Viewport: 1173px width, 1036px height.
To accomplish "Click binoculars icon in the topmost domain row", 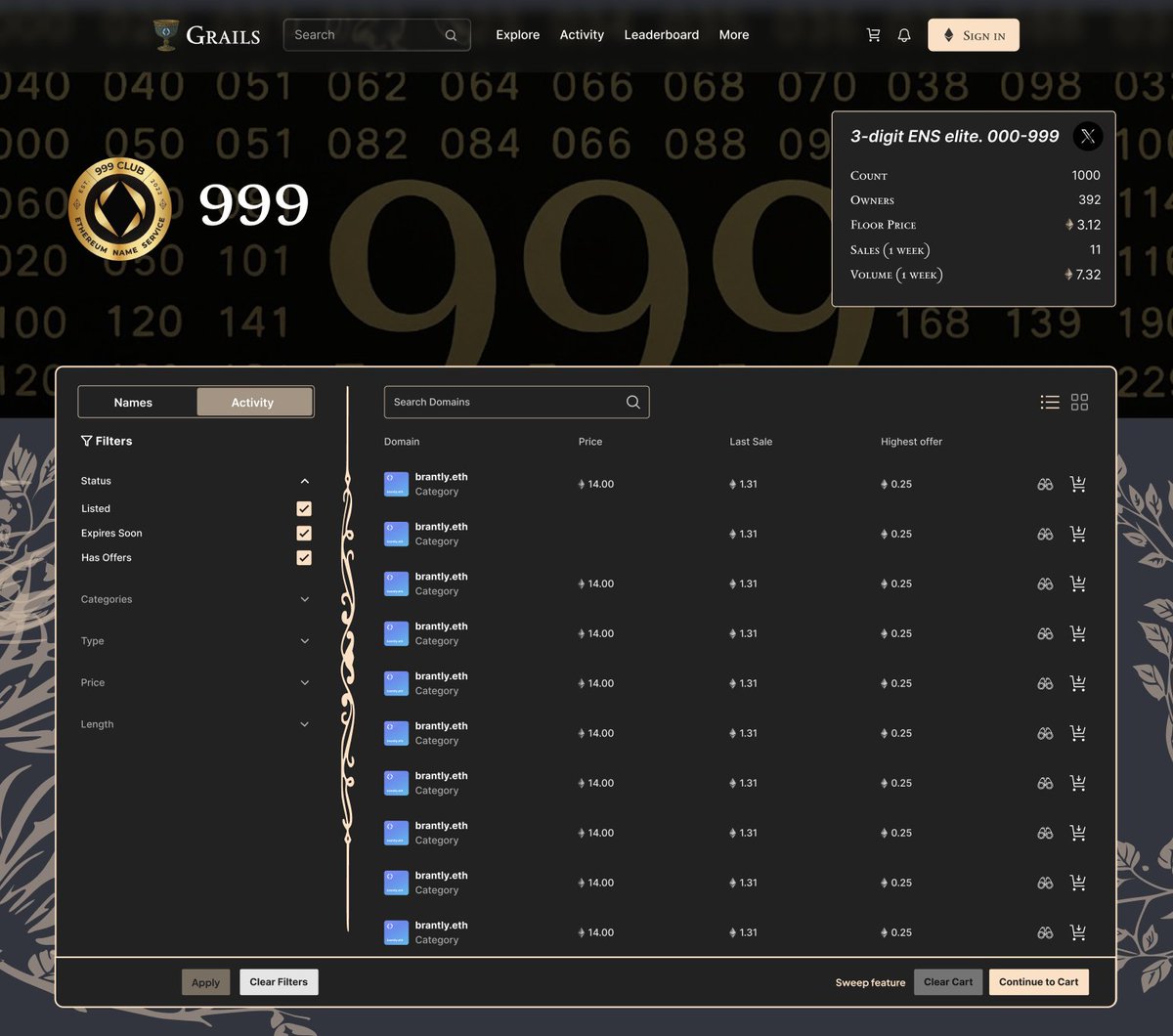I will [x=1045, y=484].
